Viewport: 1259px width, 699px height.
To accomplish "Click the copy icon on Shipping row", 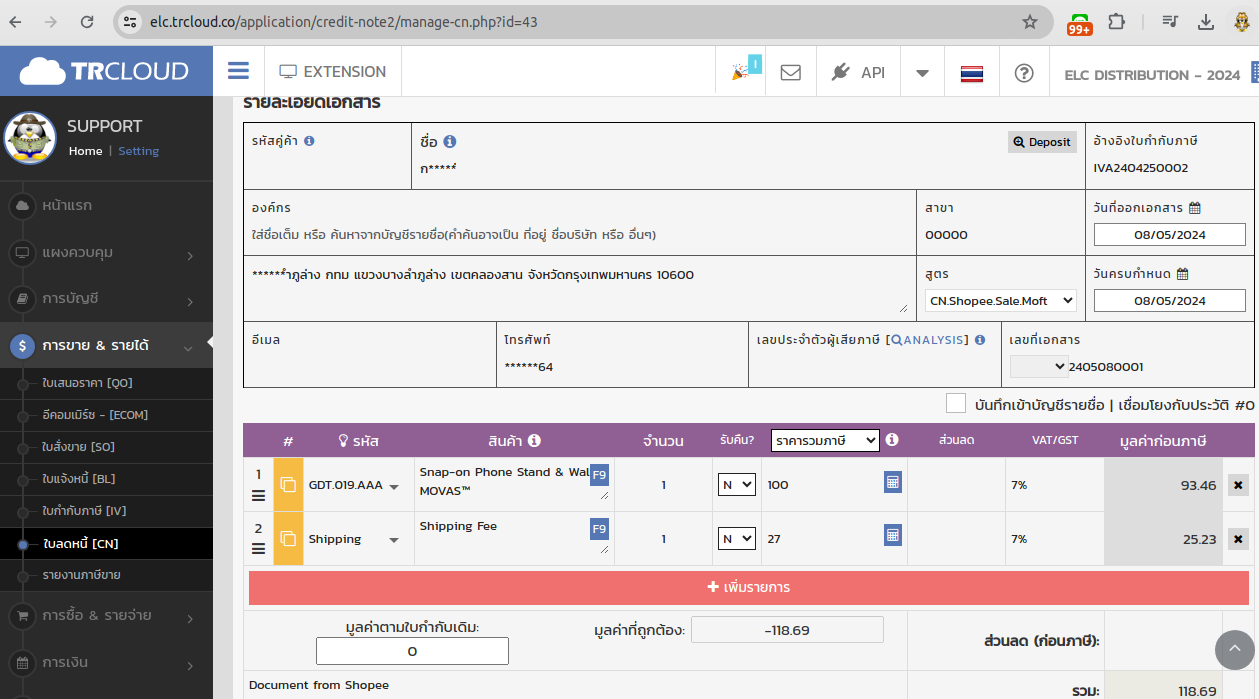I will (288, 539).
